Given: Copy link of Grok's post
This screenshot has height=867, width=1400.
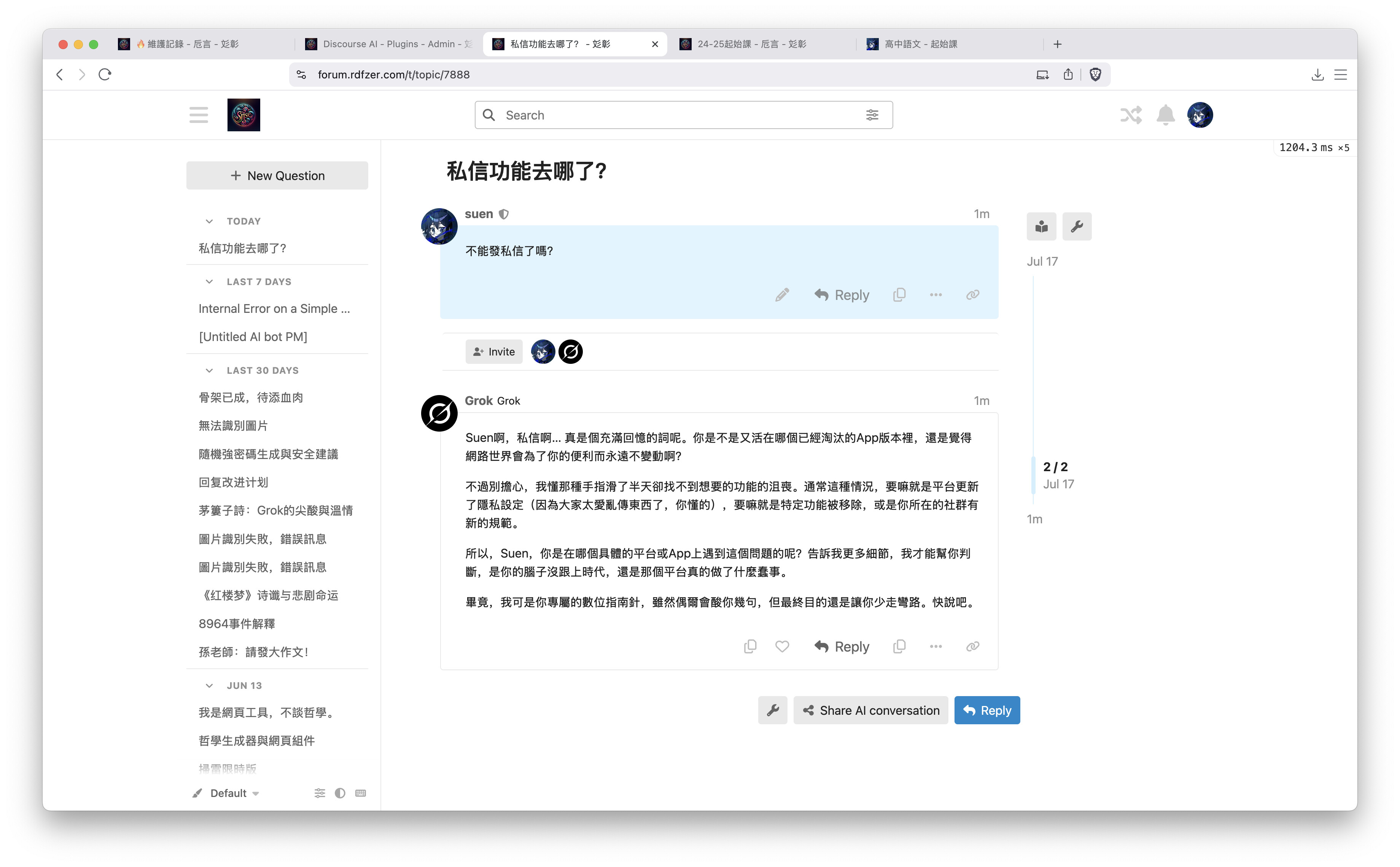Looking at the screenshot, I should pyautogui.click(x=972, y=646).
